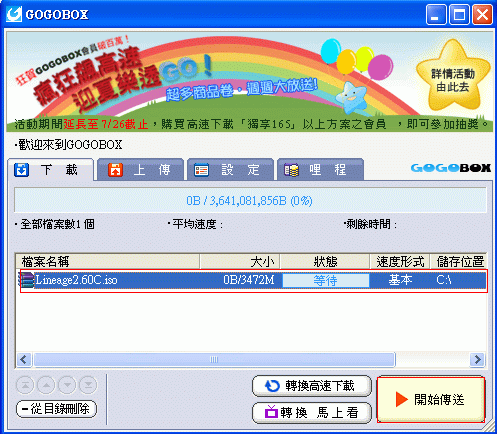Click the 檔案名稱 column header
Screen dimensions: 497x434
point(107,261)
